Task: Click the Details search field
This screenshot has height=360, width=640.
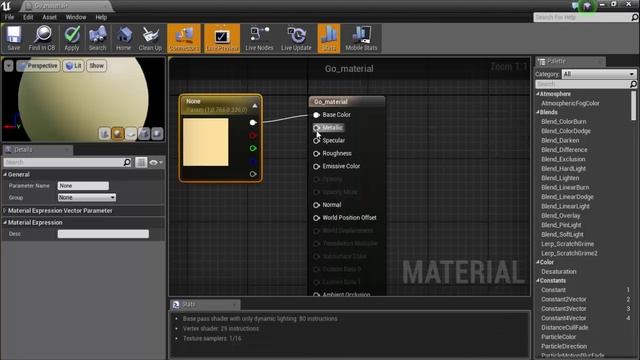Action: (x=67, y=162)
